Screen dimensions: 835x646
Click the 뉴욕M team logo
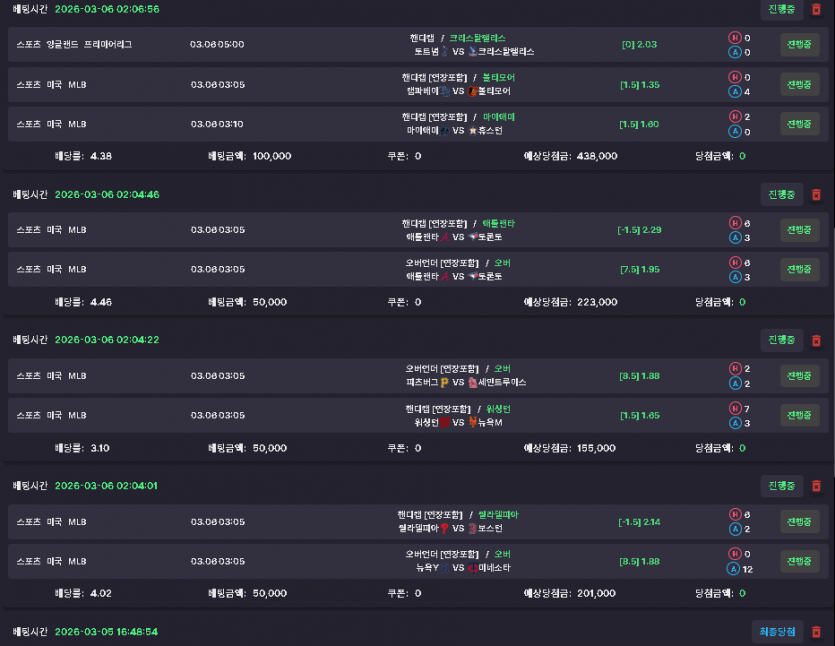[473, 422]
